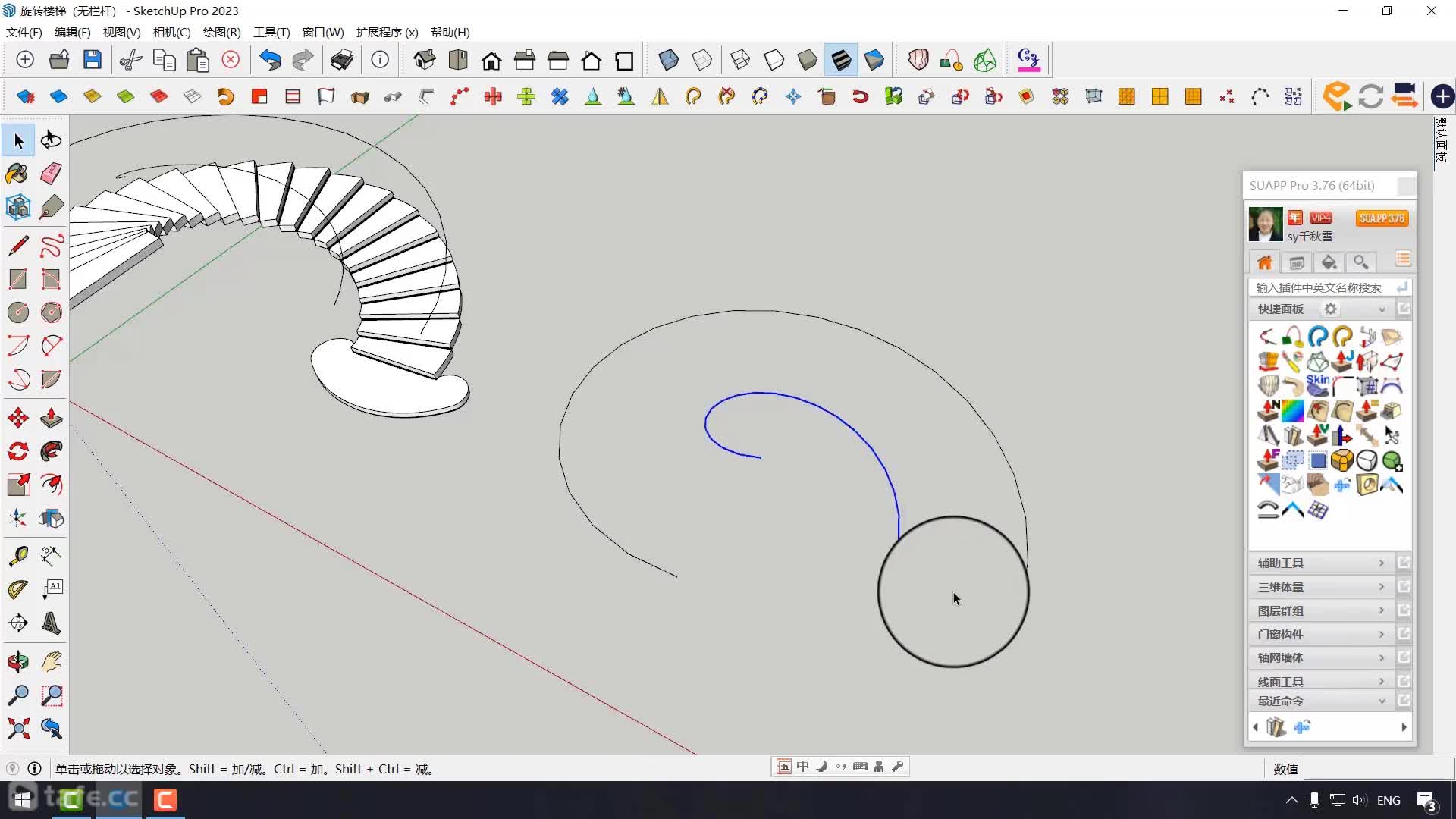The image size is (1456, 819).
Task: Toggle the Shaded face style button
Action: pyautogui.click(x=807, y=60)
